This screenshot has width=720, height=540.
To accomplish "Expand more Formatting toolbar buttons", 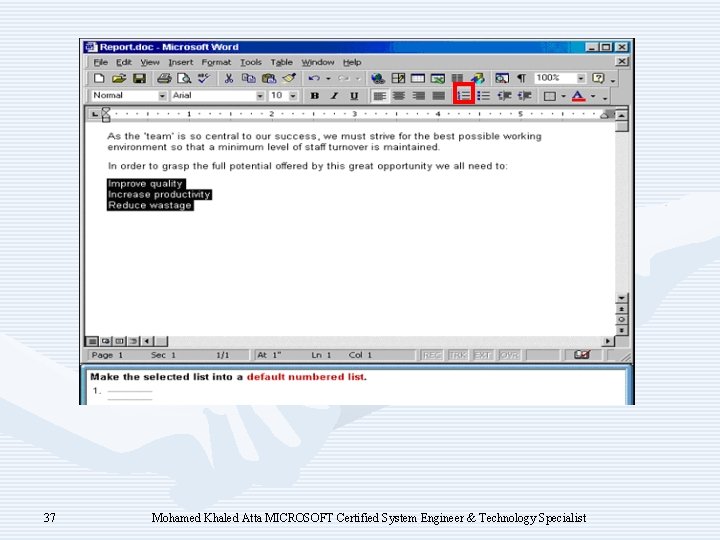I will pyautogui.click(x=605, y=97).
